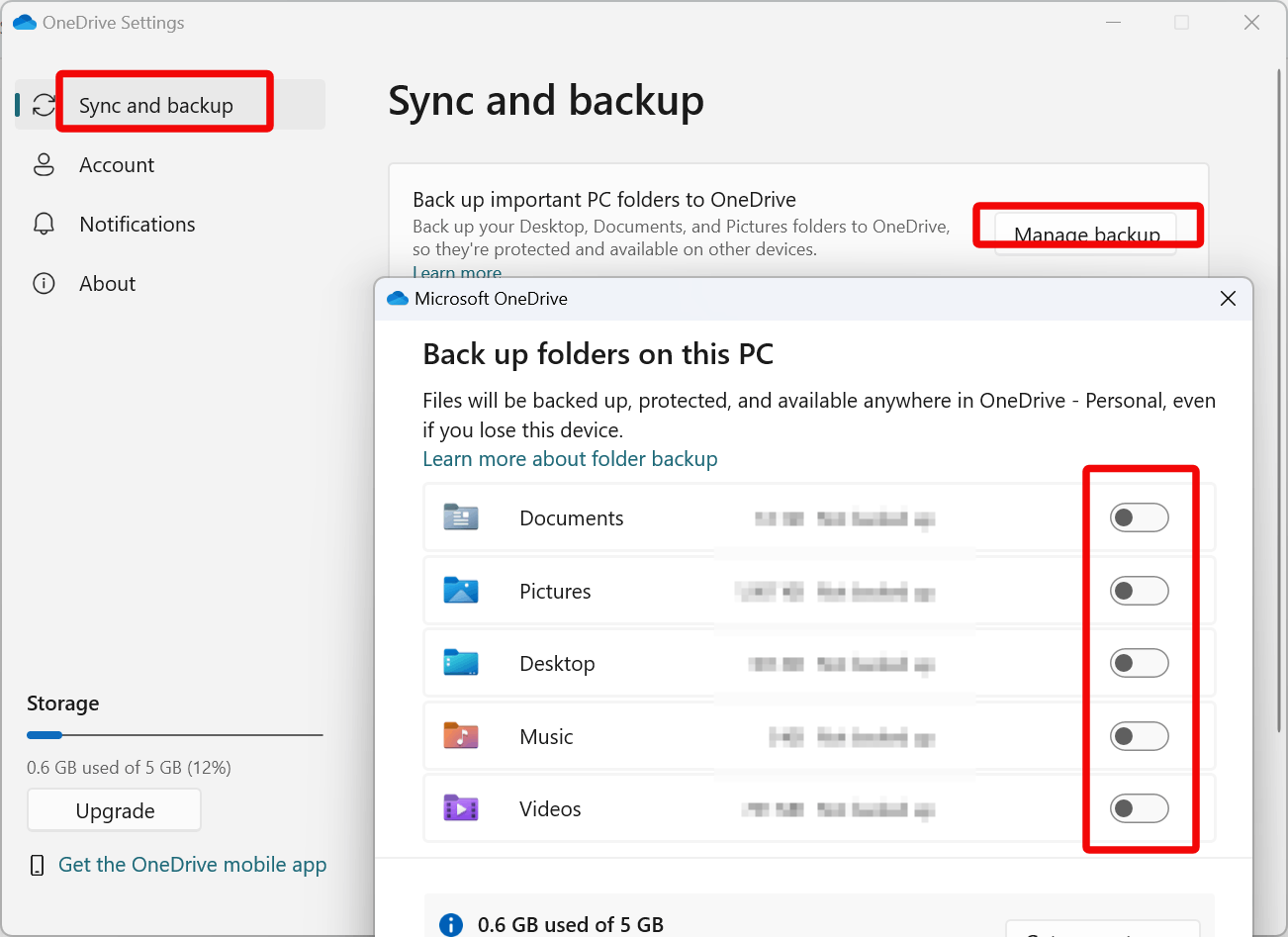Enable backup for Documents folder
The height and width of the screenshot is (937, 1288).
tap(1139, 517)
